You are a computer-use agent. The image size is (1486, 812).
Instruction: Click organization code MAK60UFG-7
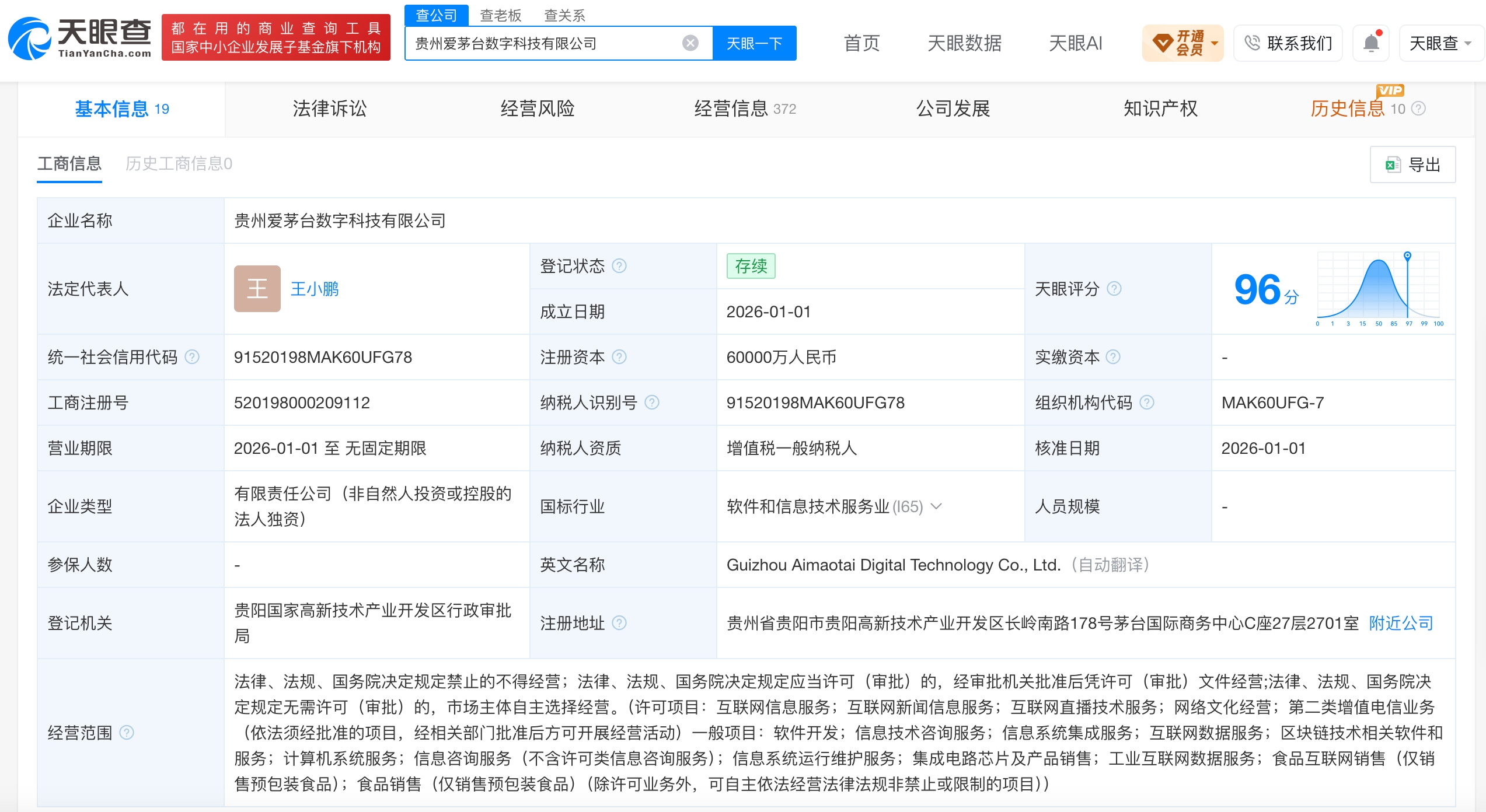(1273, 402)
